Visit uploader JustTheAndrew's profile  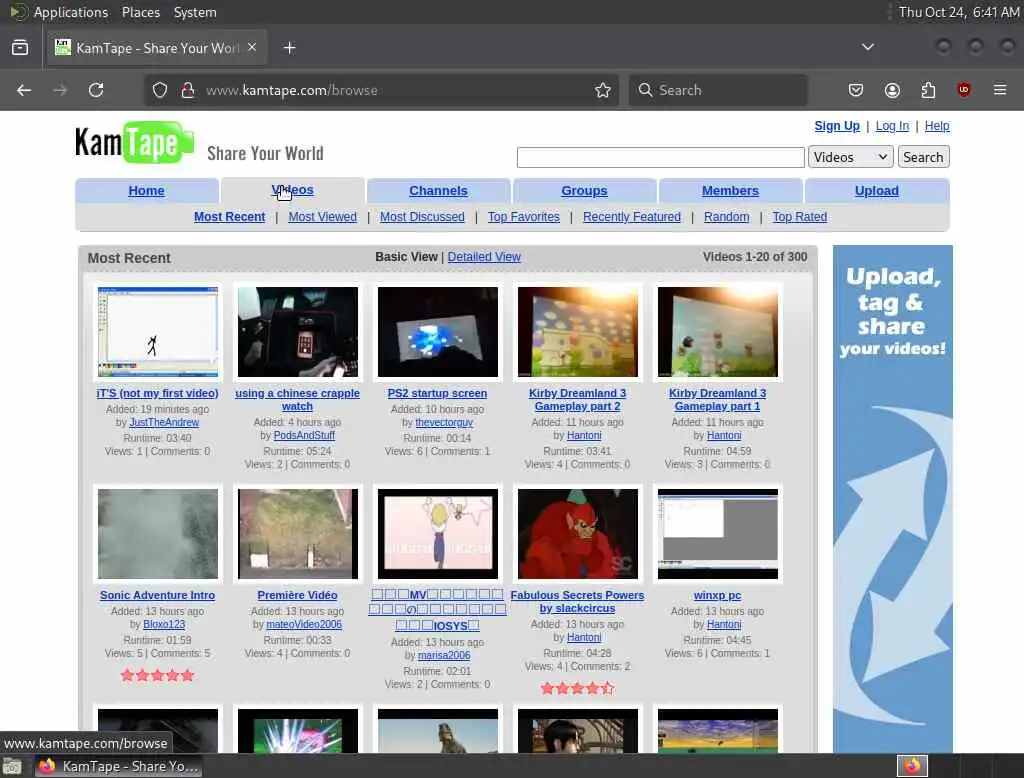point(164,423)
